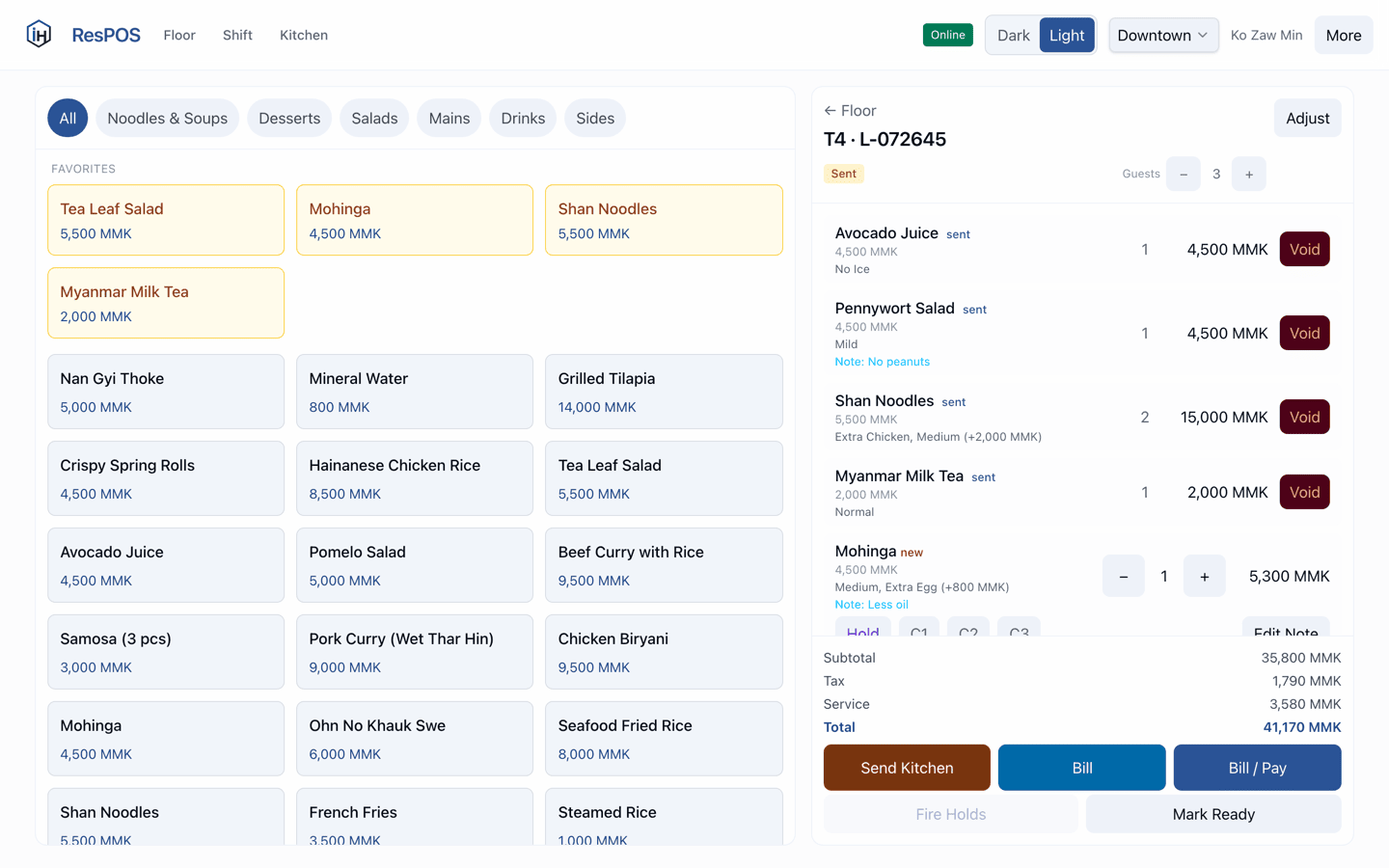
Task: Open the Shift navigation item
Action: pyautogui.click(x=237, y=36)
